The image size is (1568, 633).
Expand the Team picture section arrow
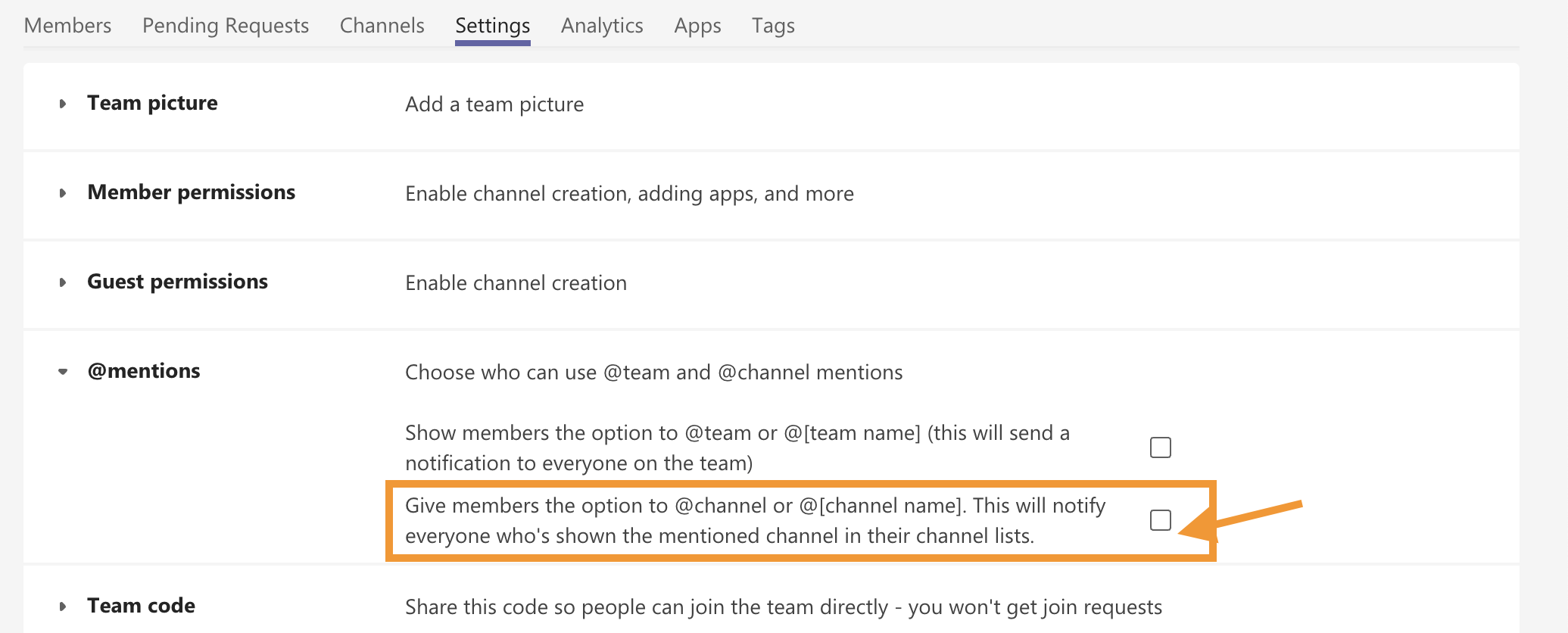tap(63, 104)
